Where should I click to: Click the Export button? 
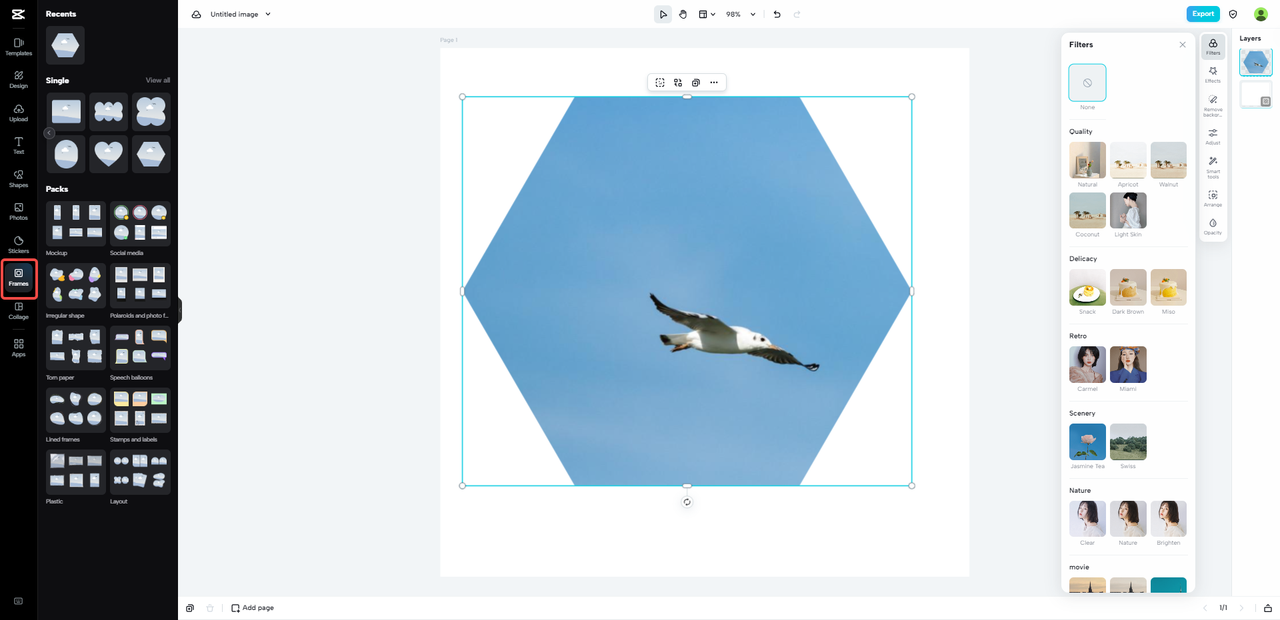(x=1203, y=14)
